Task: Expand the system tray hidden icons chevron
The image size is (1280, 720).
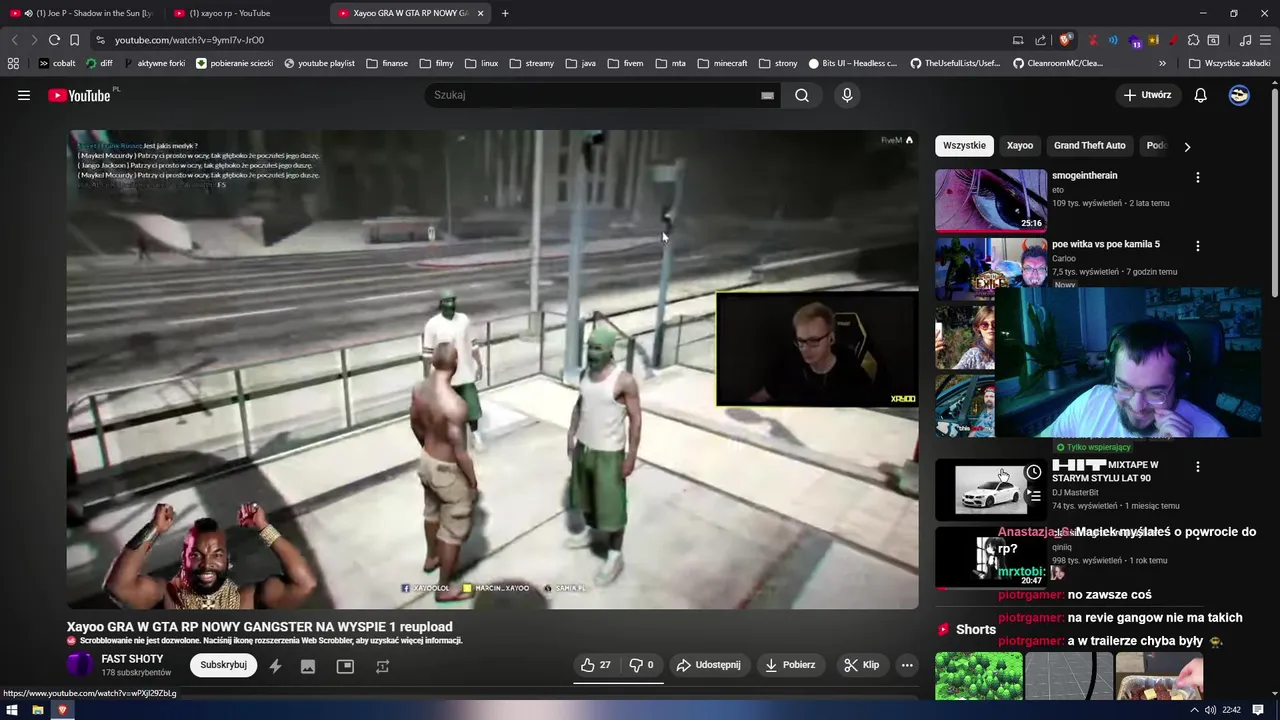Action: pyautogui.click(x=1195, y=710)
